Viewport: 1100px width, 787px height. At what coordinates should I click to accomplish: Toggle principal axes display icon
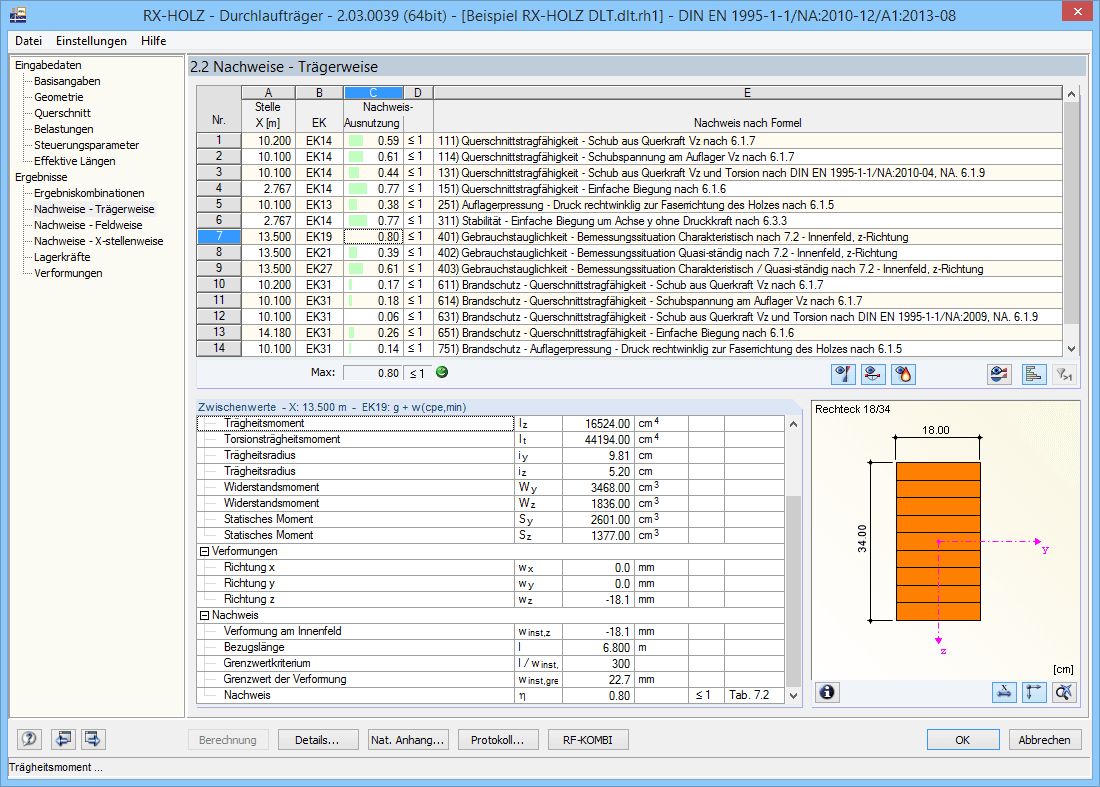click(1034, 692)
